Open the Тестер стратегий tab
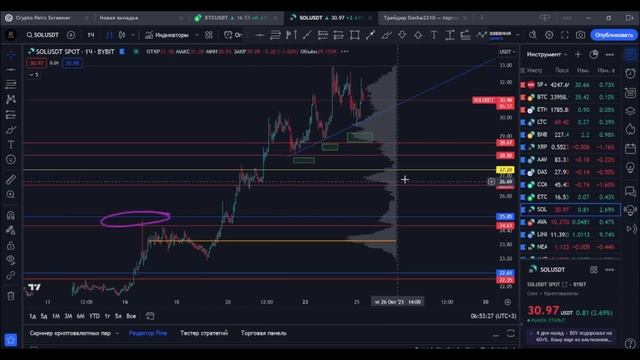The width and height of the screenshot is (640, 360). click(x=204, y=333)
